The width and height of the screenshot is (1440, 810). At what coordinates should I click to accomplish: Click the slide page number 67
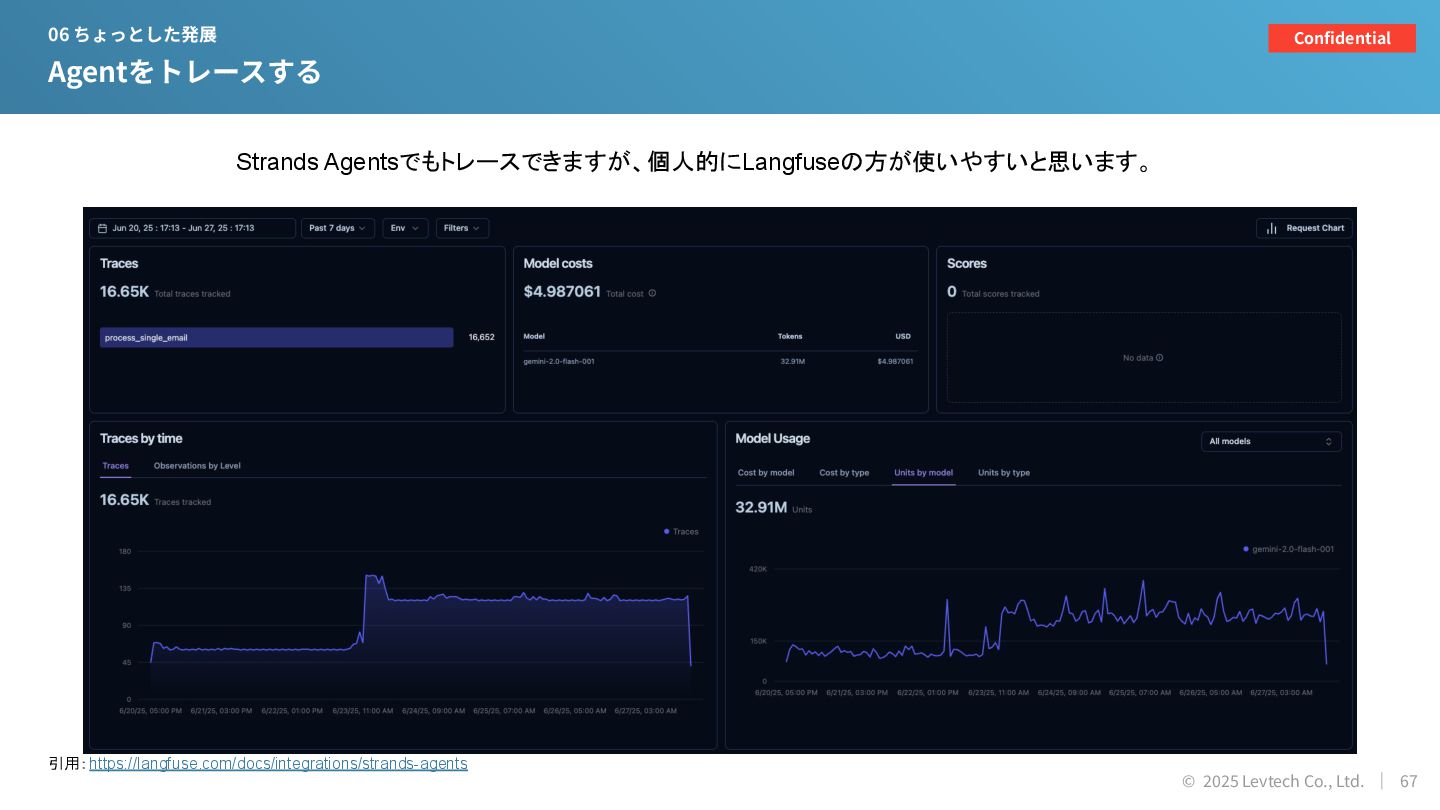[1408, 781]
